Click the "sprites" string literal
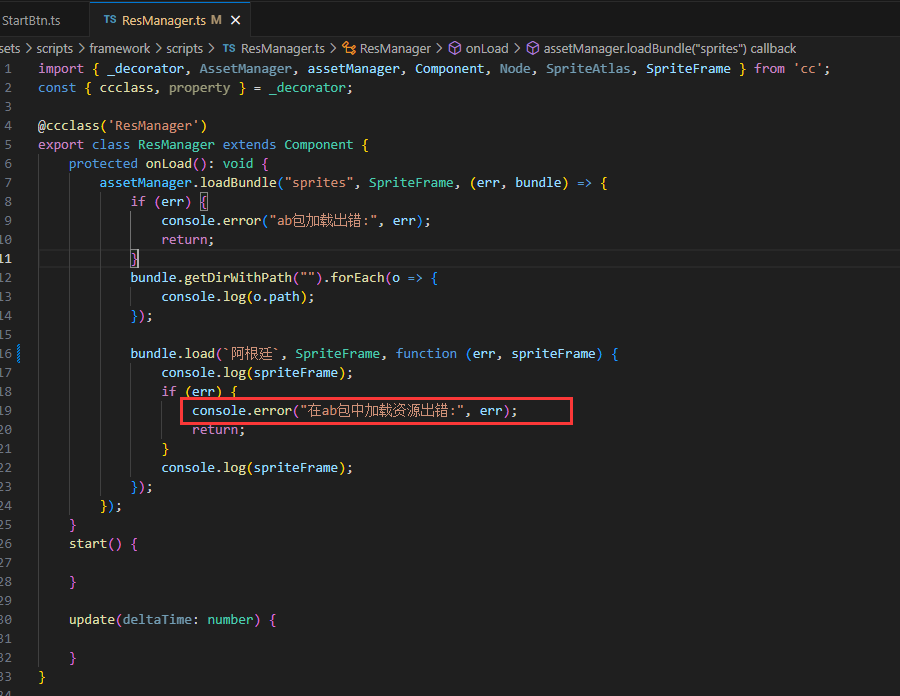The height and width of the screenshot is (696, 900). pyautogui.click(x=319, y=182)
